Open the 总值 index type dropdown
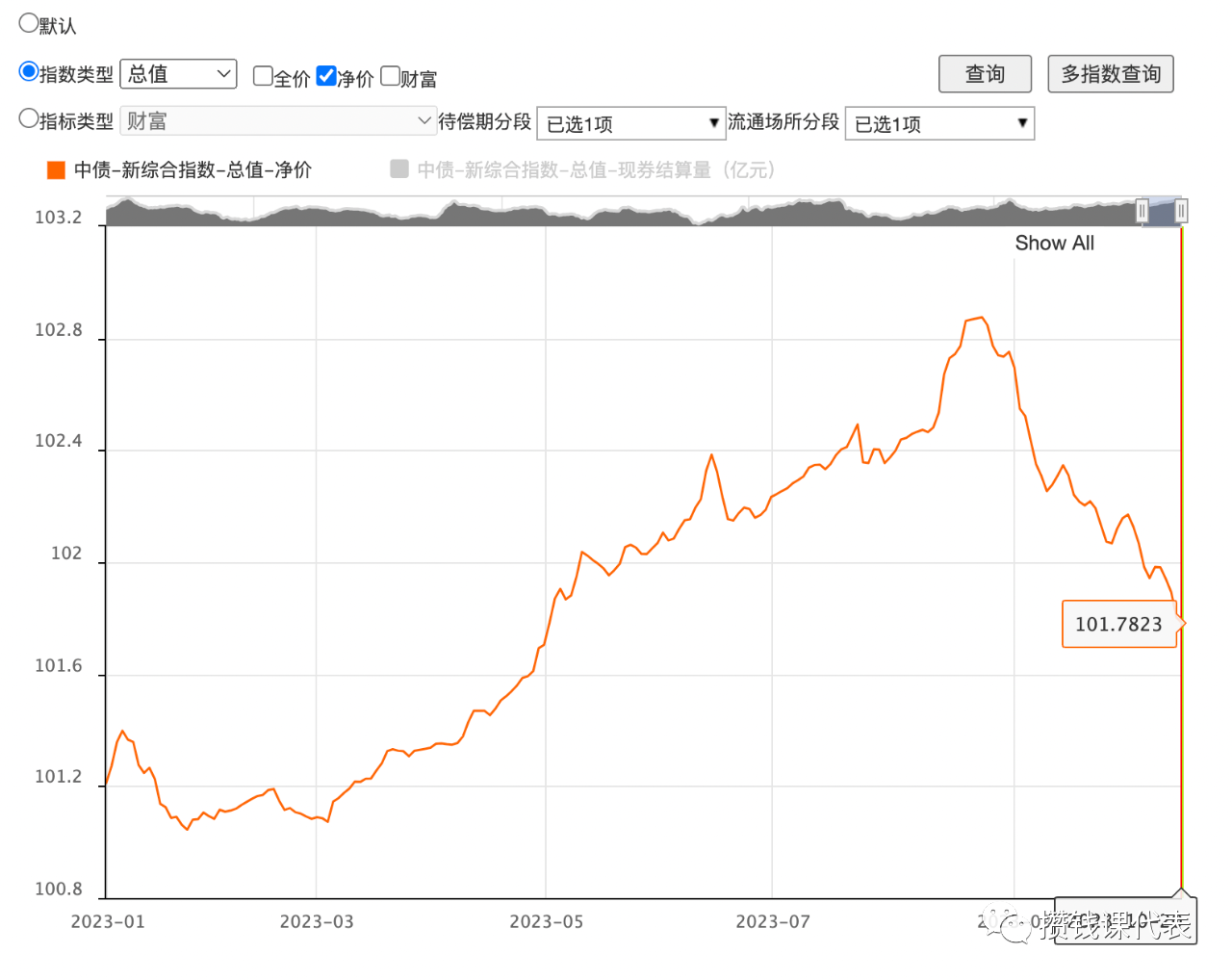The width and height of the screenshot is (1232, 980). [x=178, y=74]
